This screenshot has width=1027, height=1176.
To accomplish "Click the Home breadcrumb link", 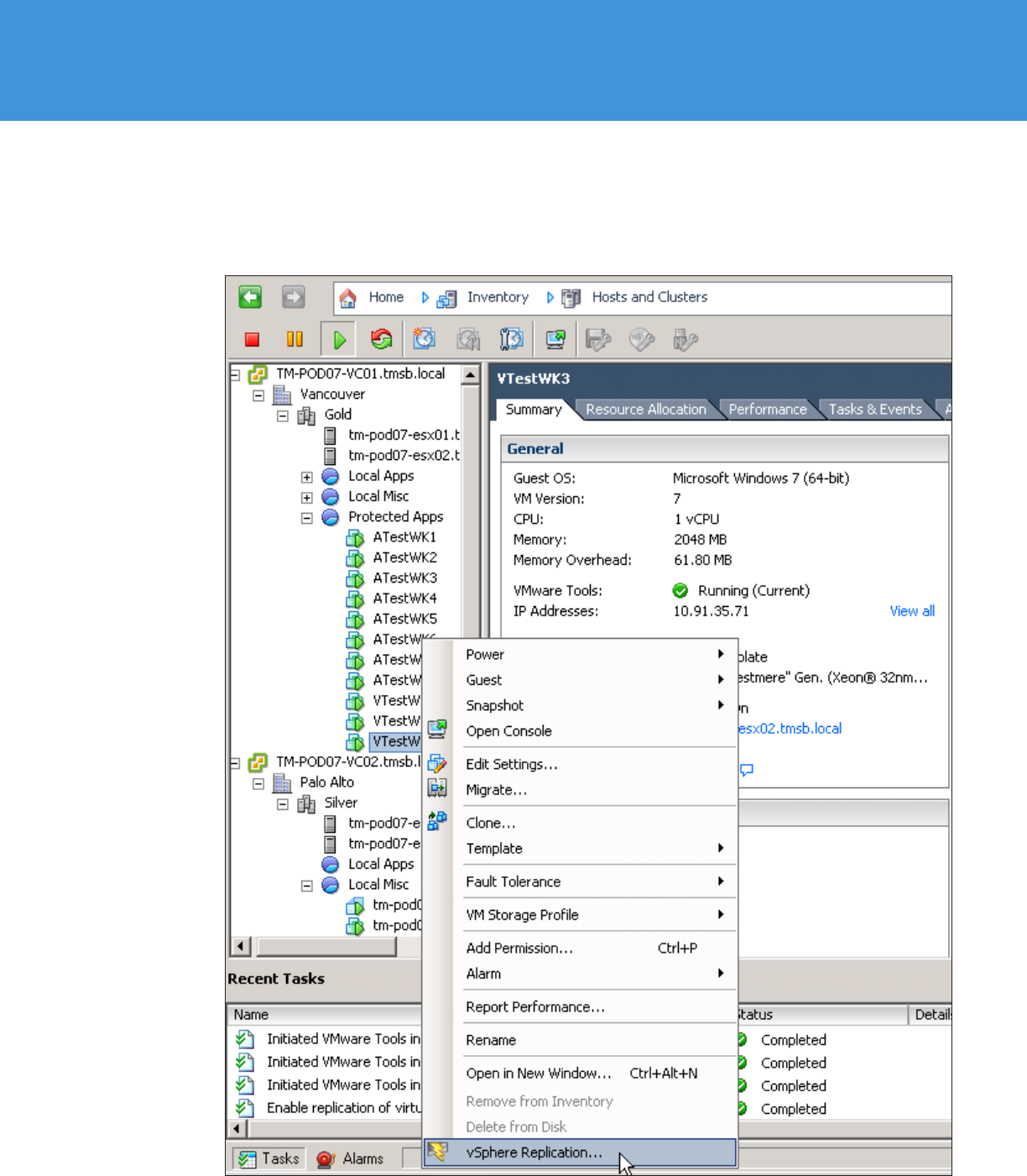I will tap(386, 297).
